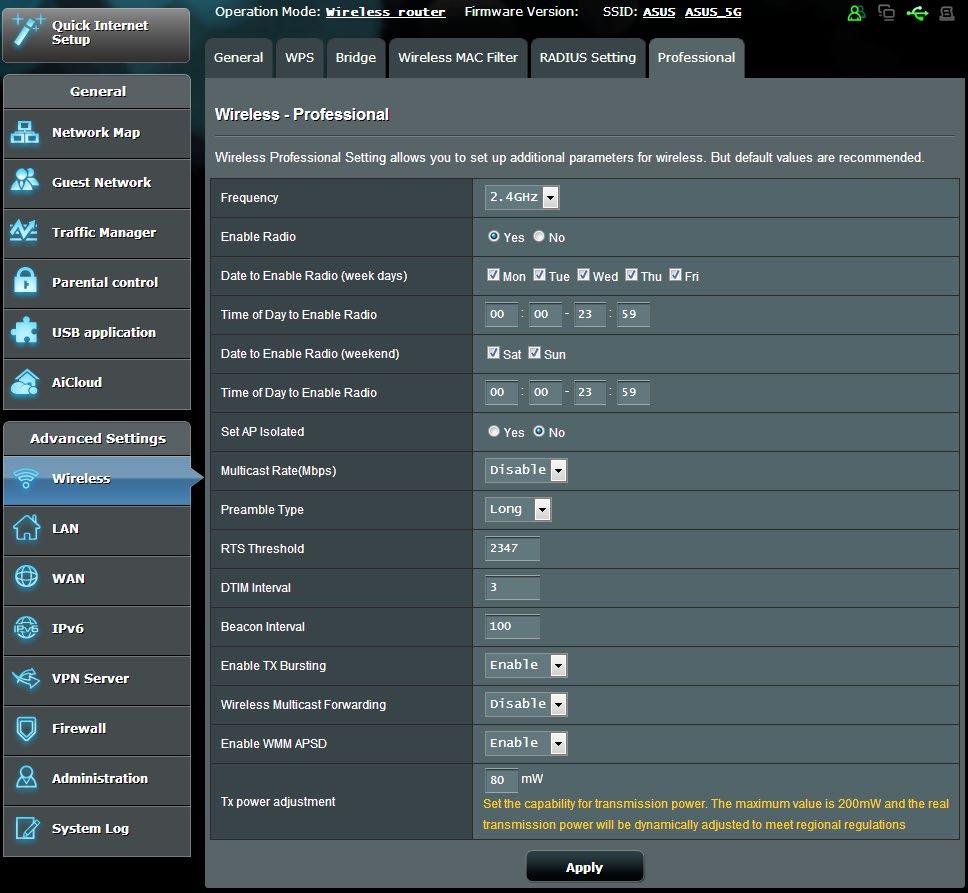Screen dimensions: 968x893
Task: Open the Wireless MAC Filter tab
Action: (x=457, y=58)
